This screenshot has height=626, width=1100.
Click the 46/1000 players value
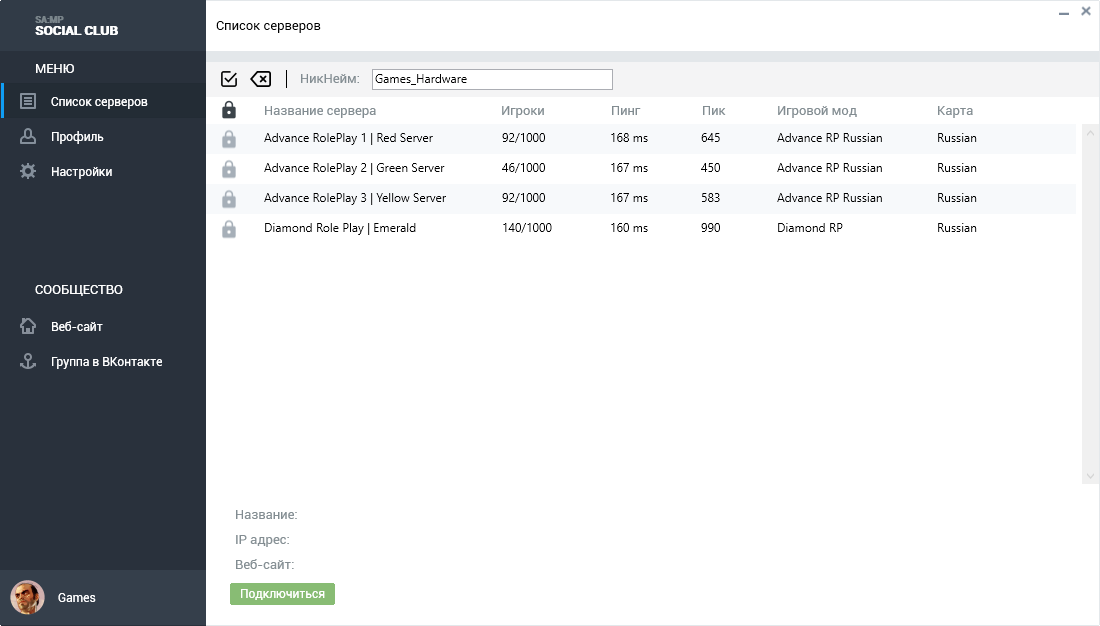pos(523,168)
